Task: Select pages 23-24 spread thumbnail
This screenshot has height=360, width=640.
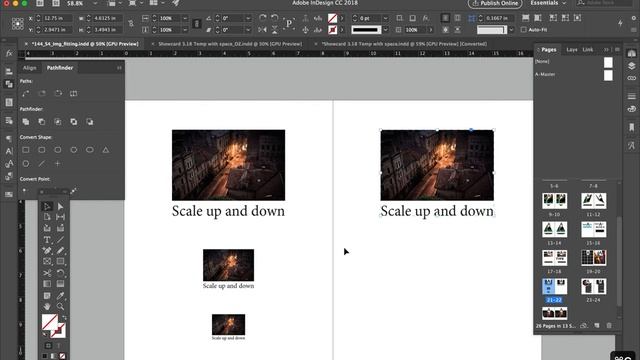Action: tap(593, 287)
